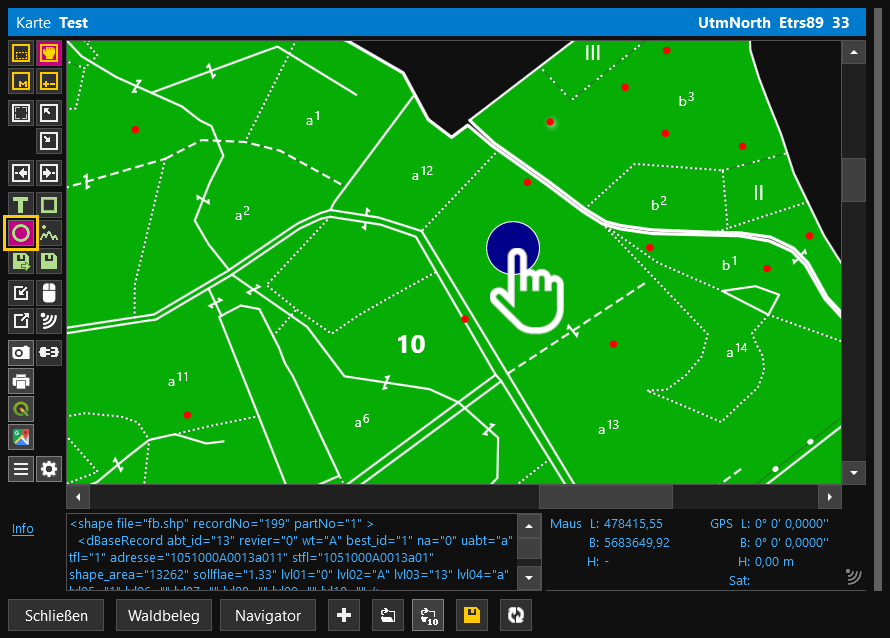Image resolution: width=890 pixels, height=638 pixels.
Task: Click the Schließen button
Action: [x=57, y=615]
